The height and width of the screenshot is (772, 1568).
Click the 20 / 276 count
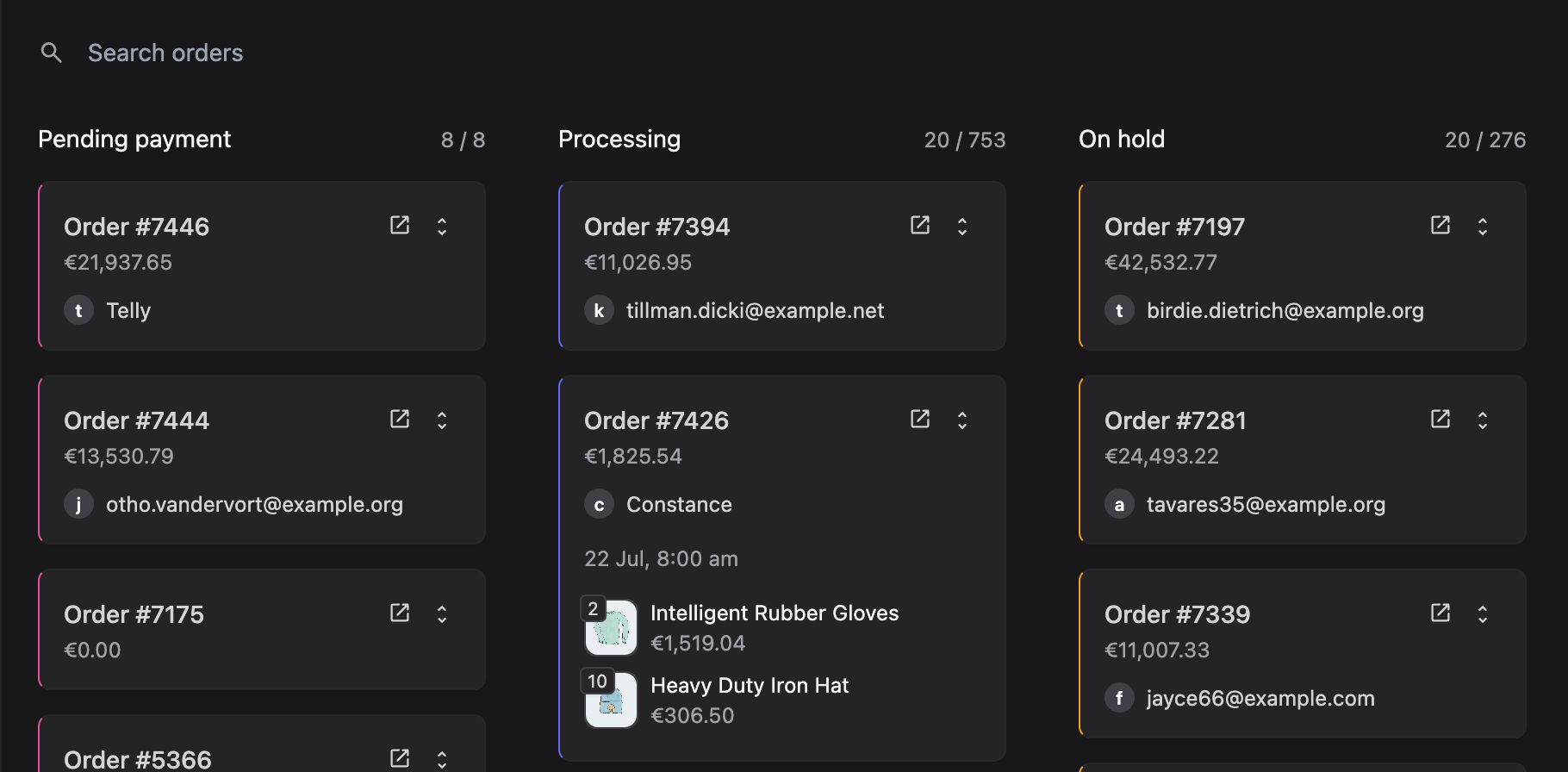tap(1485, 140)
